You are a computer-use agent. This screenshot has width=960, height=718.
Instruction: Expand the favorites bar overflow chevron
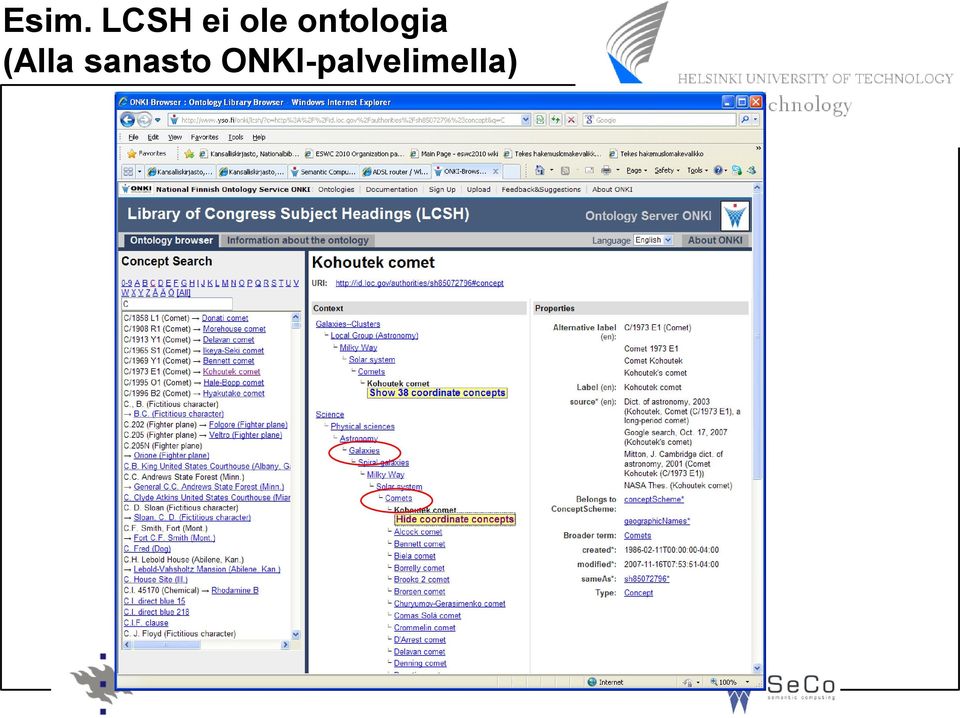click(758, 149)
